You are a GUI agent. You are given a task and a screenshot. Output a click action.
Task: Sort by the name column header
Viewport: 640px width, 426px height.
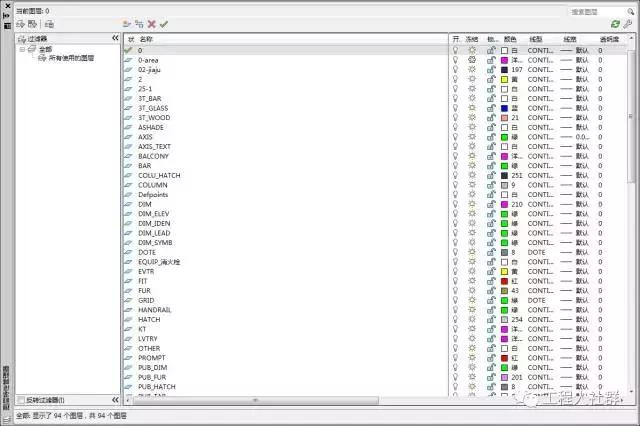tap(146, 39)
